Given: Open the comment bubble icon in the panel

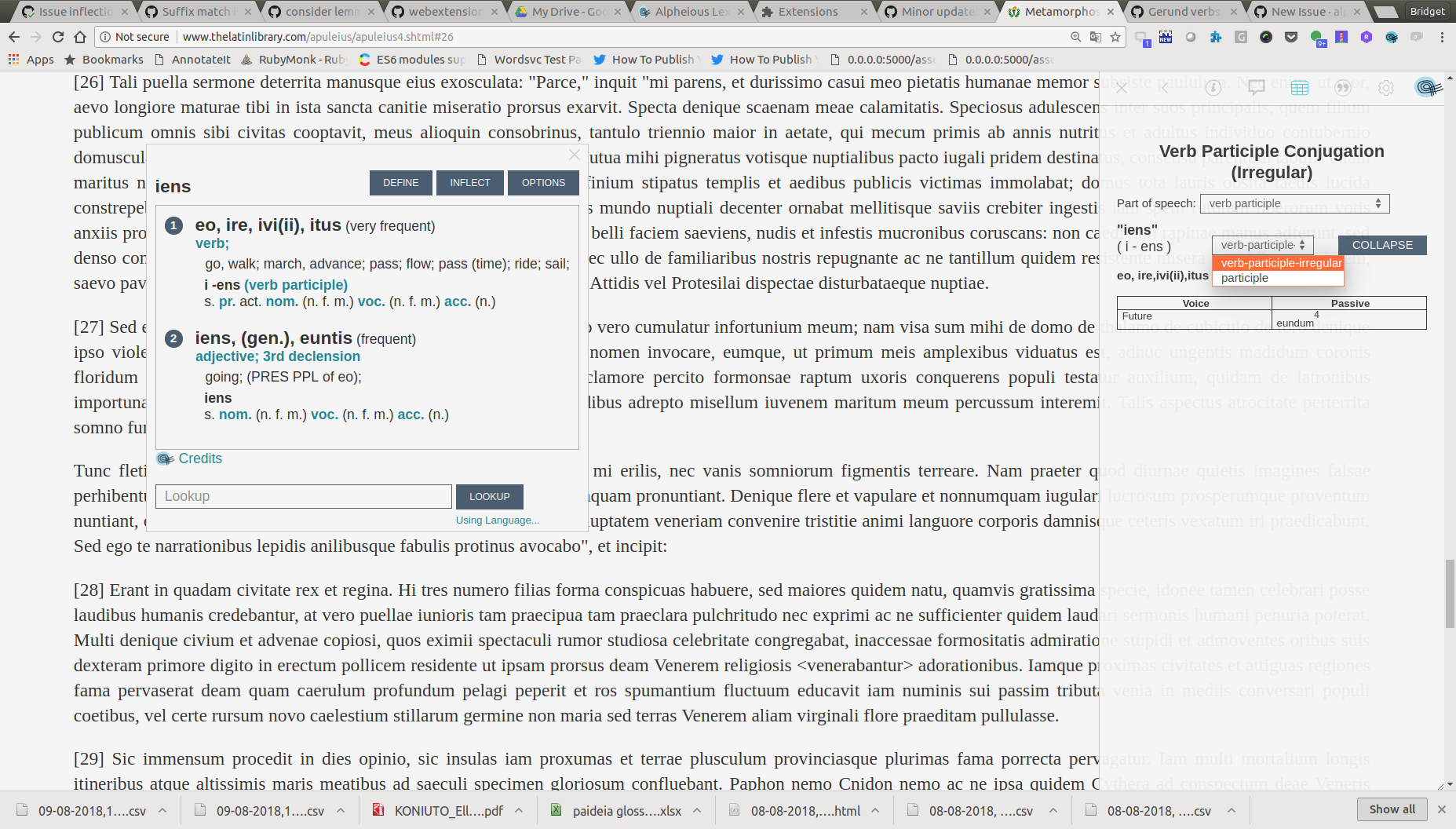Looking at the screenshot, I should (1257, 88).
